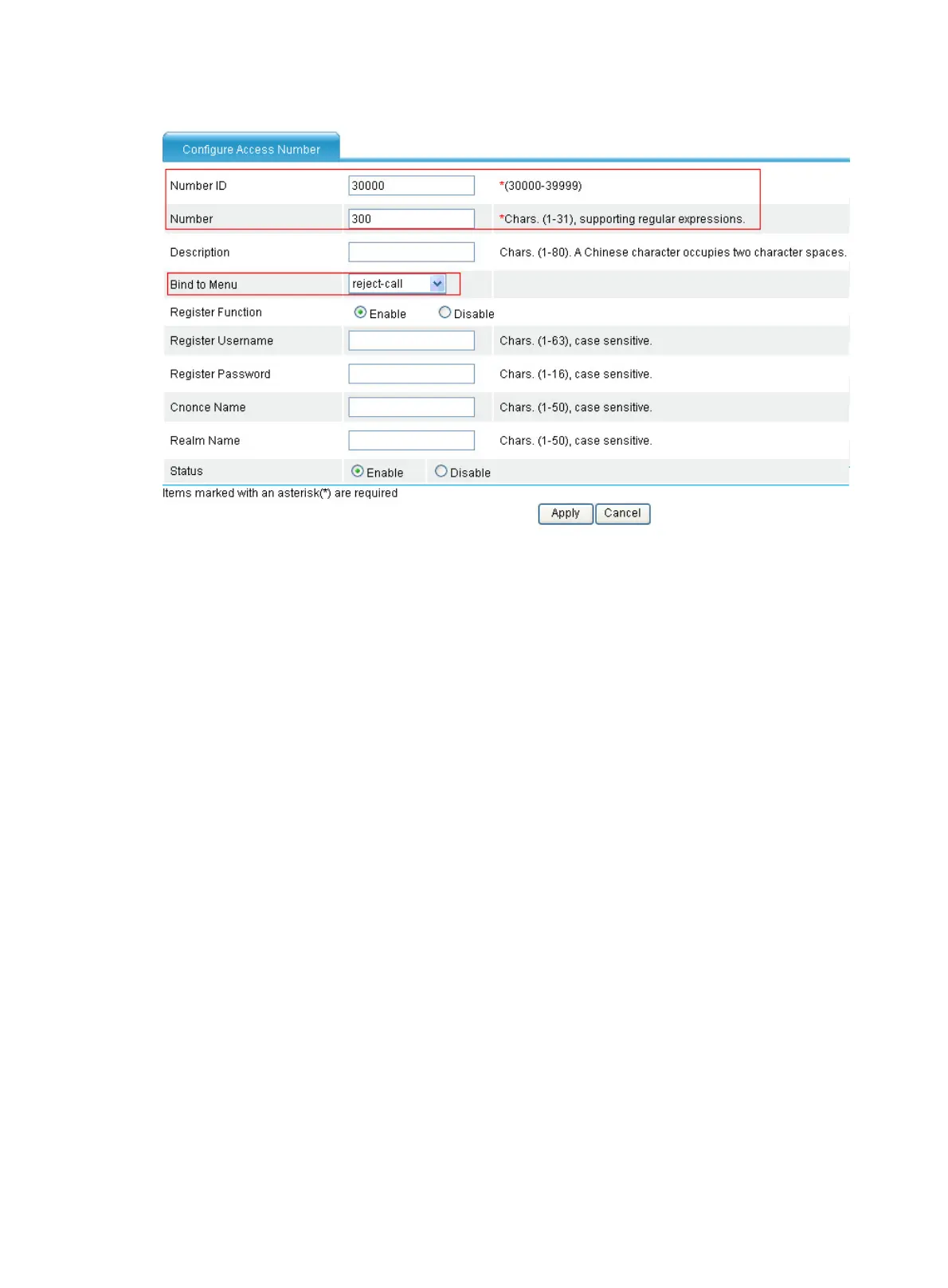Set Status to Disable

click(x=441, y=471)
